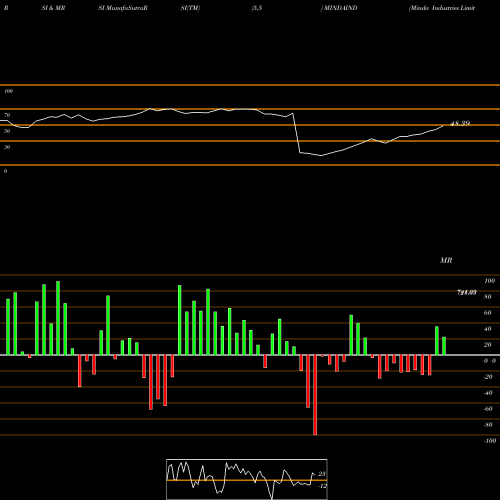Click the -20 label on MR axis
The image size is (500, 500).
point(488,377)
